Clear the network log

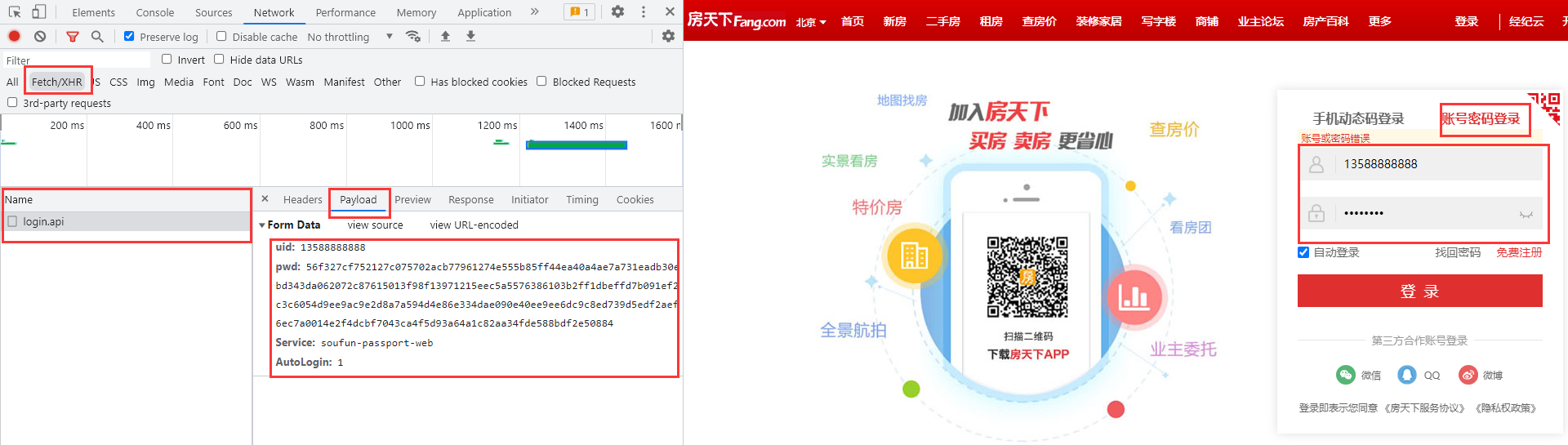click(x=40, y=36)
